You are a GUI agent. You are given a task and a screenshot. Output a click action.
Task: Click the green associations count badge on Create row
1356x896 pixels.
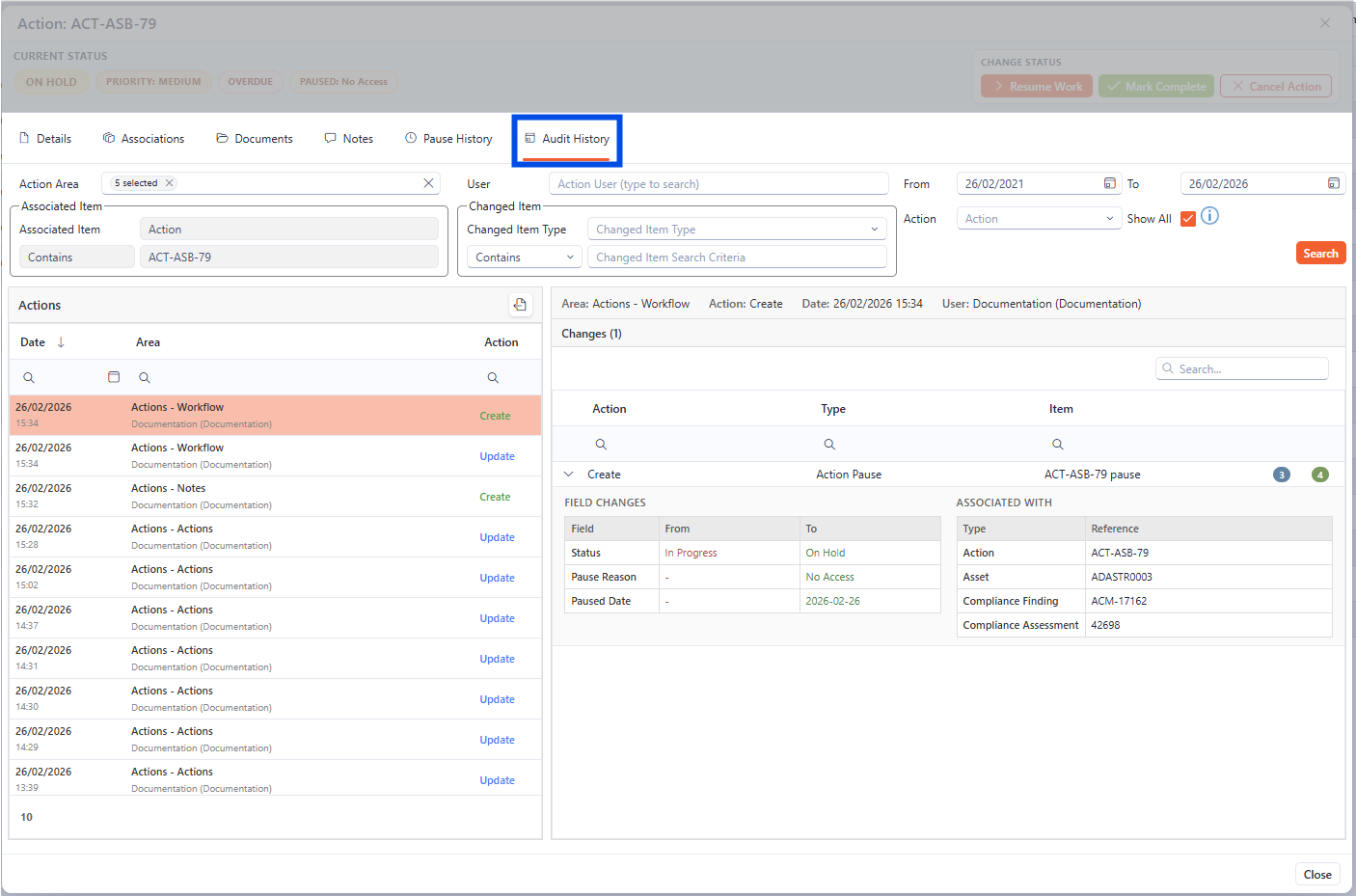tap(1320, 475)
